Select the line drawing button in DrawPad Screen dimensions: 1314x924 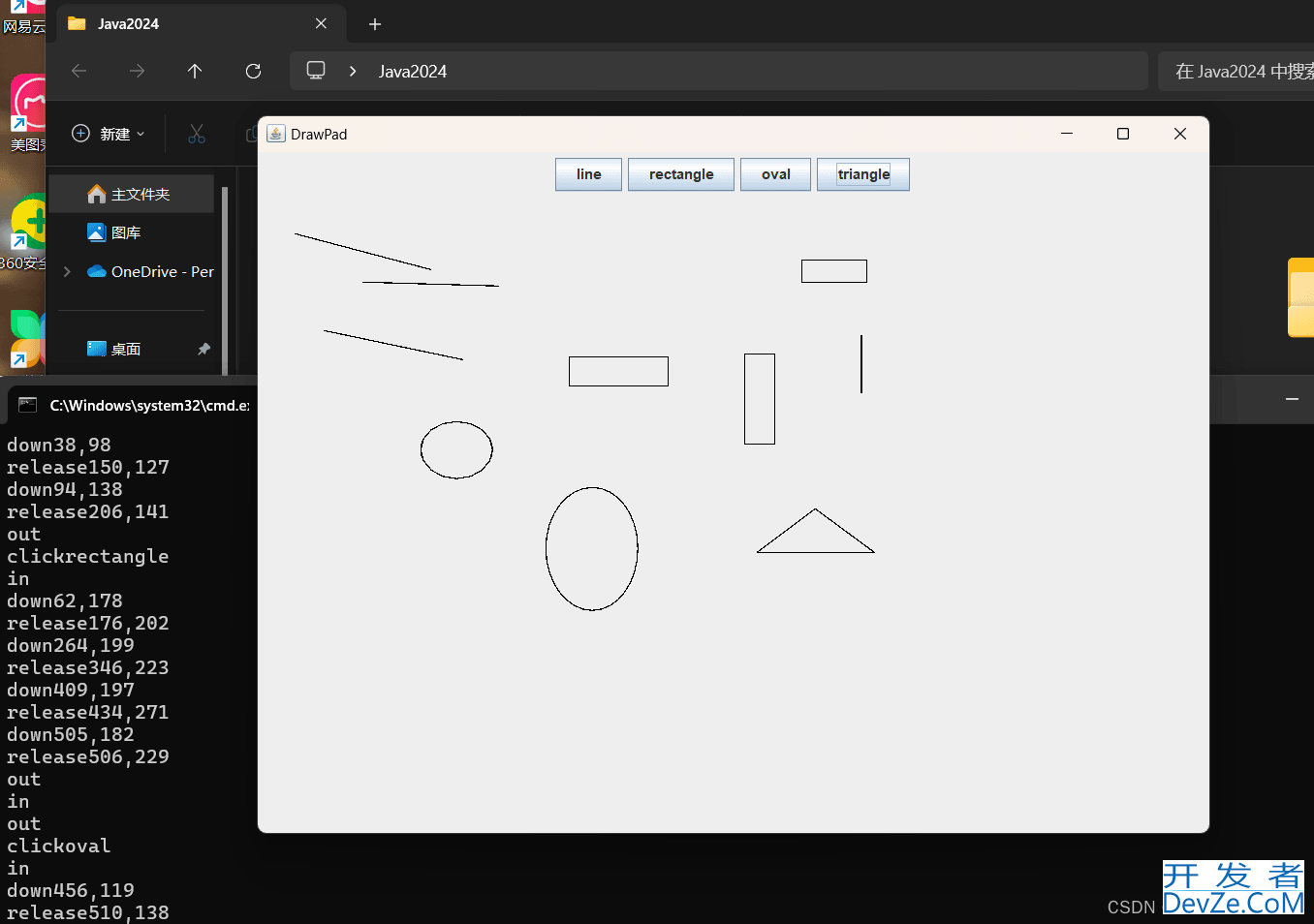(588, 174)
